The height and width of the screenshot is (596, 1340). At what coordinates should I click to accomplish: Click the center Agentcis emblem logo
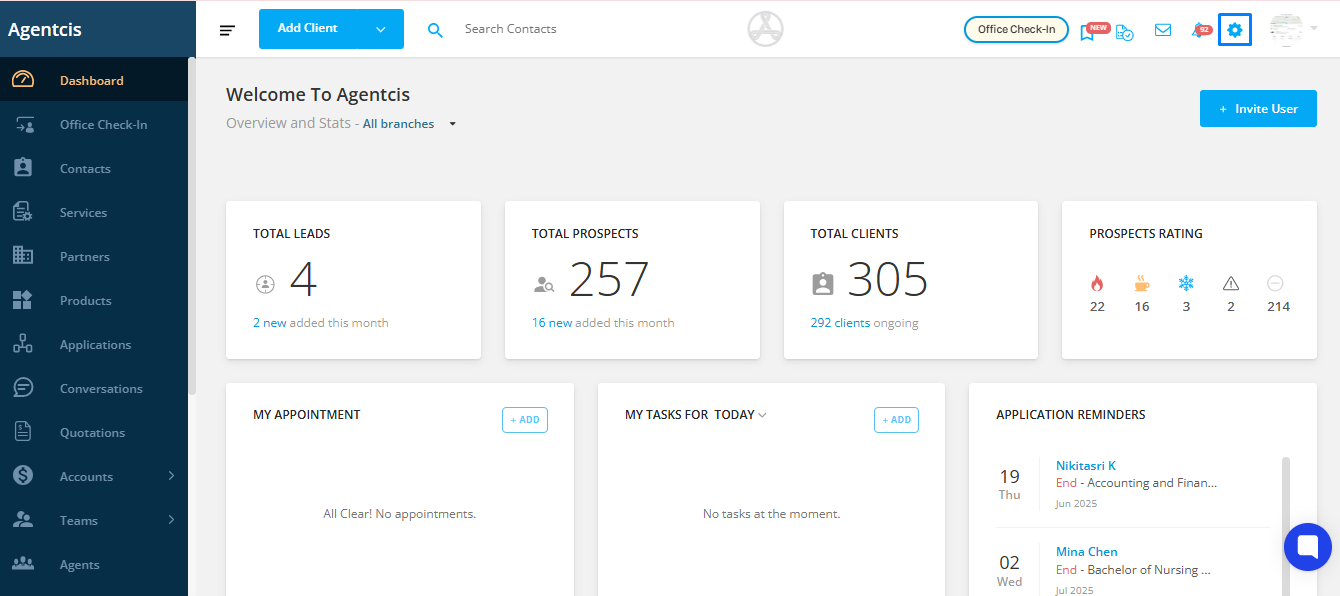[x=765, y=30]
